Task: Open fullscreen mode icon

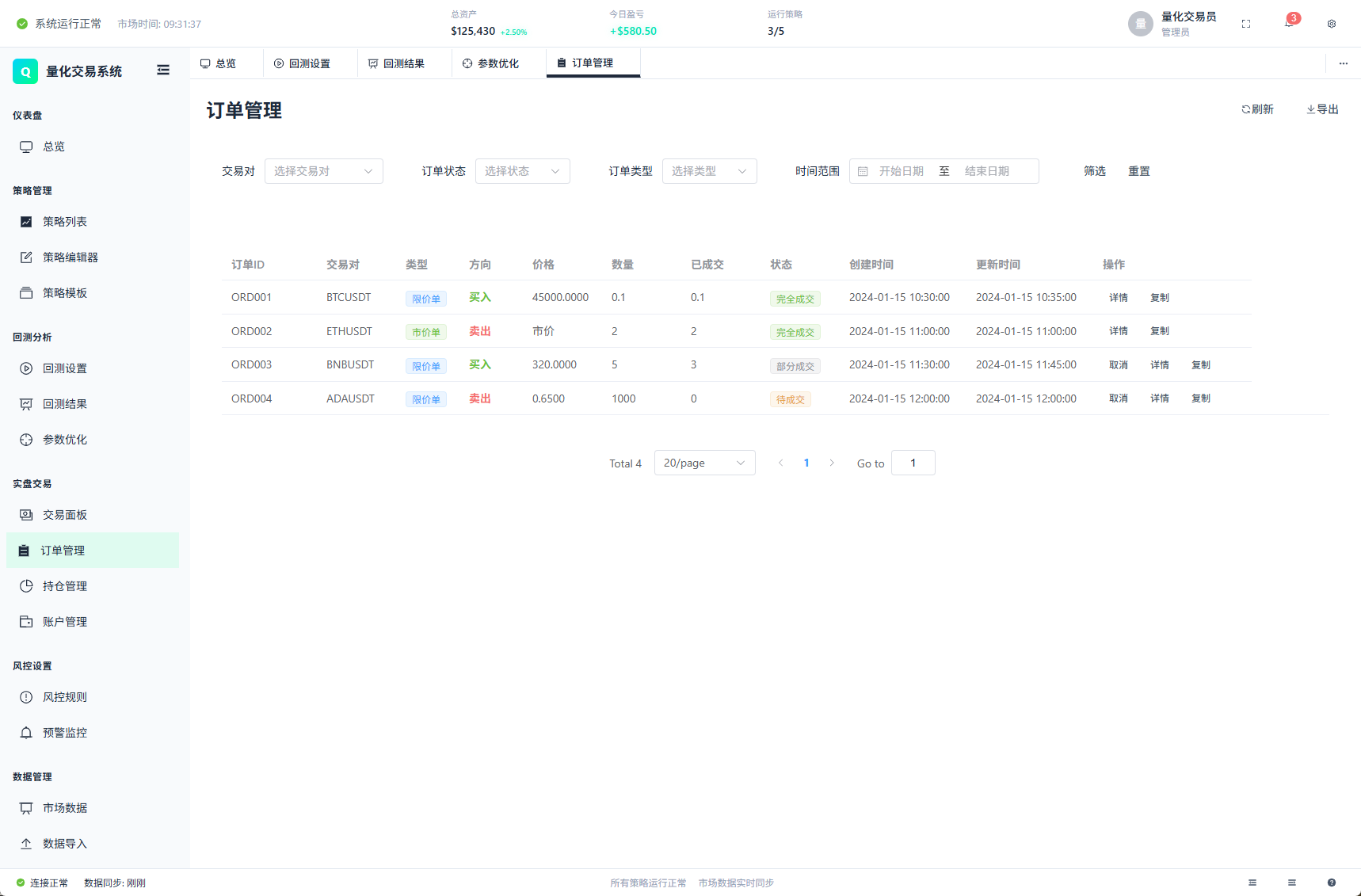Action: coord(1246,24)
